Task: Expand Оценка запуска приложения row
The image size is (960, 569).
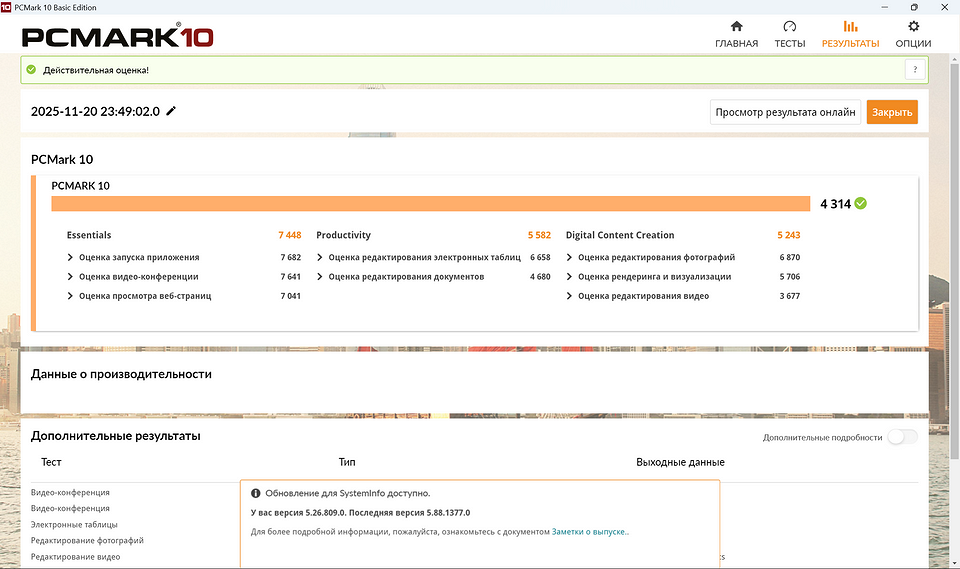Action: [70, 257]
